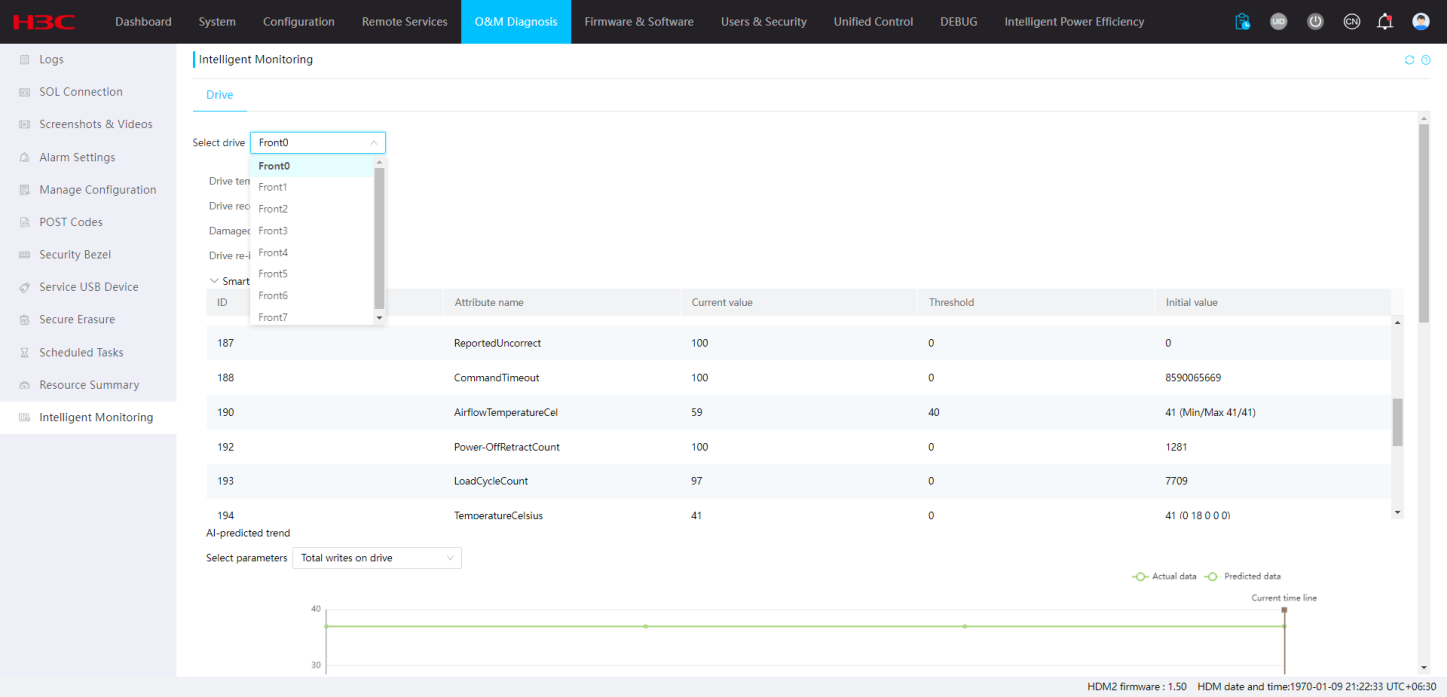The width and height of the screenshot is (1447, 697).
Task: Open the System menu
Action: click(217, 21)
